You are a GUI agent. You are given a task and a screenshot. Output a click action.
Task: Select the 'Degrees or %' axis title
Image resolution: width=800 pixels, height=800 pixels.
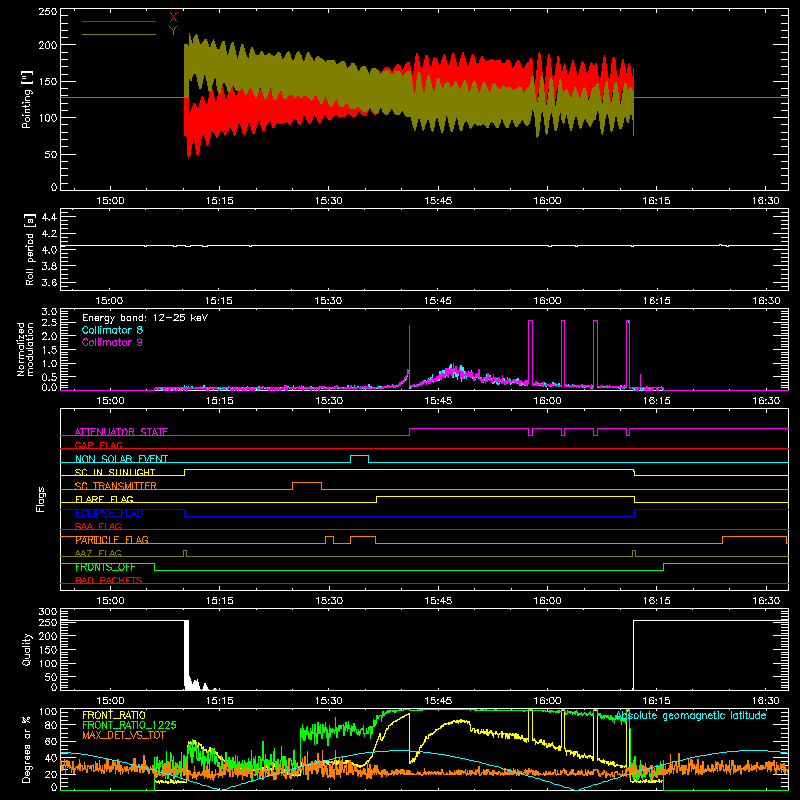[x=27, y=749]
